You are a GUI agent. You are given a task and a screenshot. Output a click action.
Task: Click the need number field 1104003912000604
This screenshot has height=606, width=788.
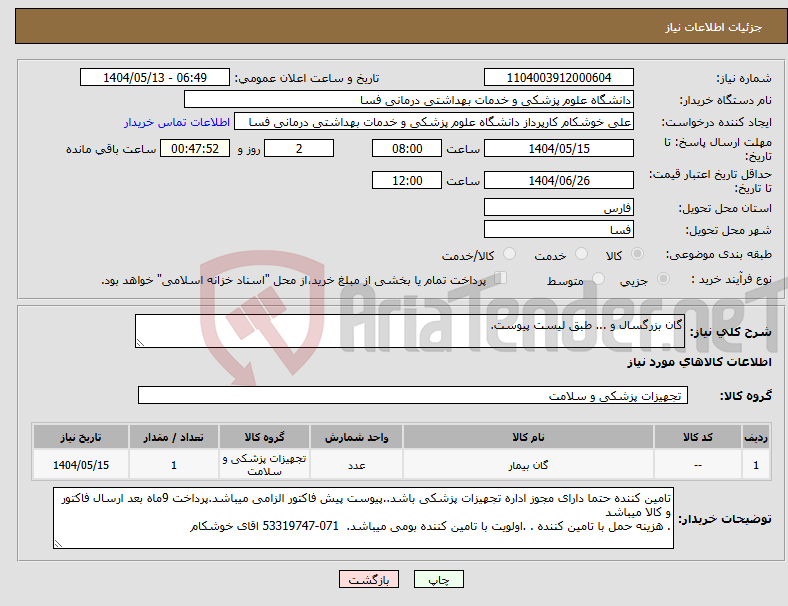[559, 77]
